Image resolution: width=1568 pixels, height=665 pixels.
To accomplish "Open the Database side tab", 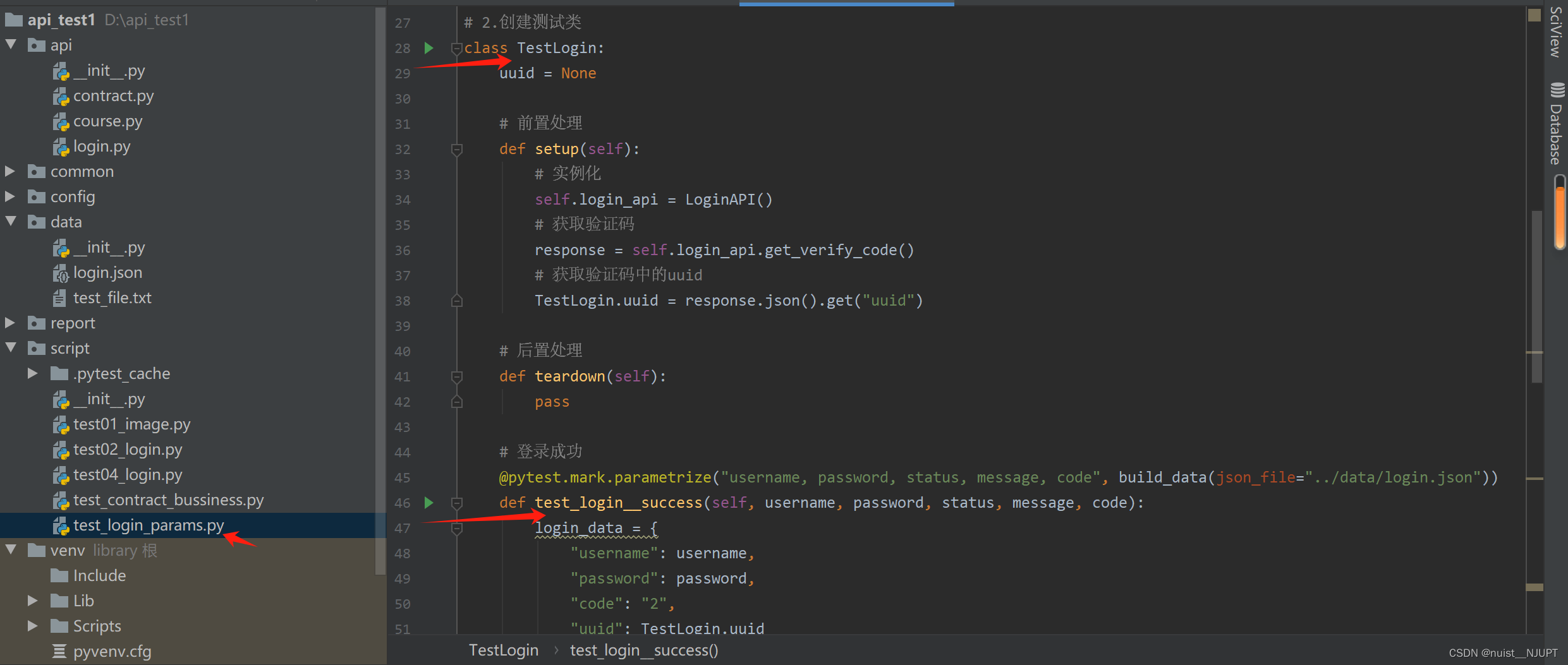I will tap(1556, 134).
